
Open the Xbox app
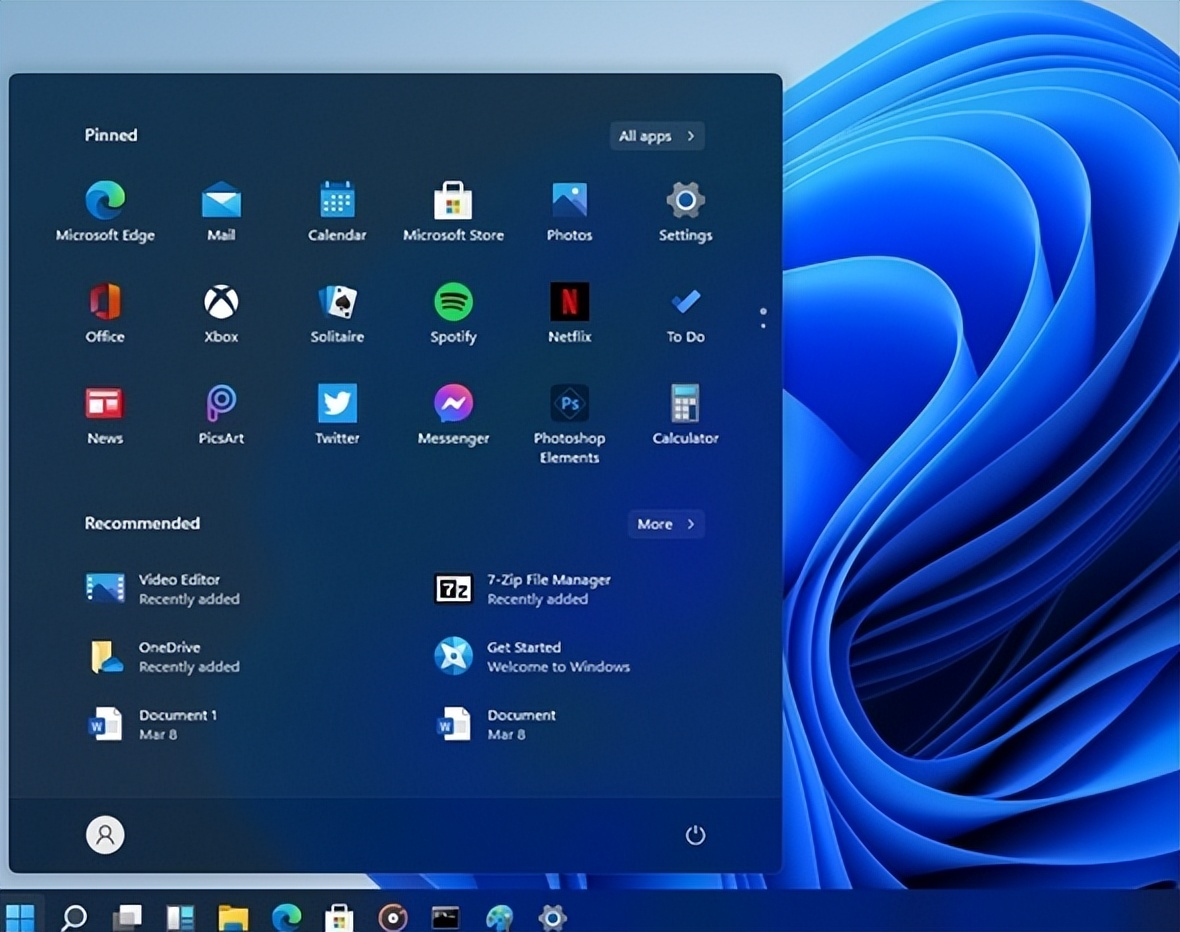[221, 303]
